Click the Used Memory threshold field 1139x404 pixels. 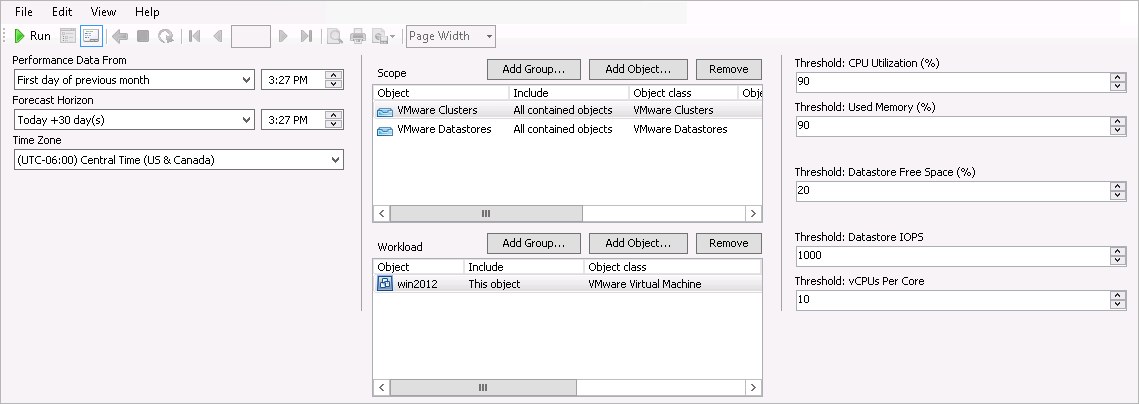(x=952, y=126)
